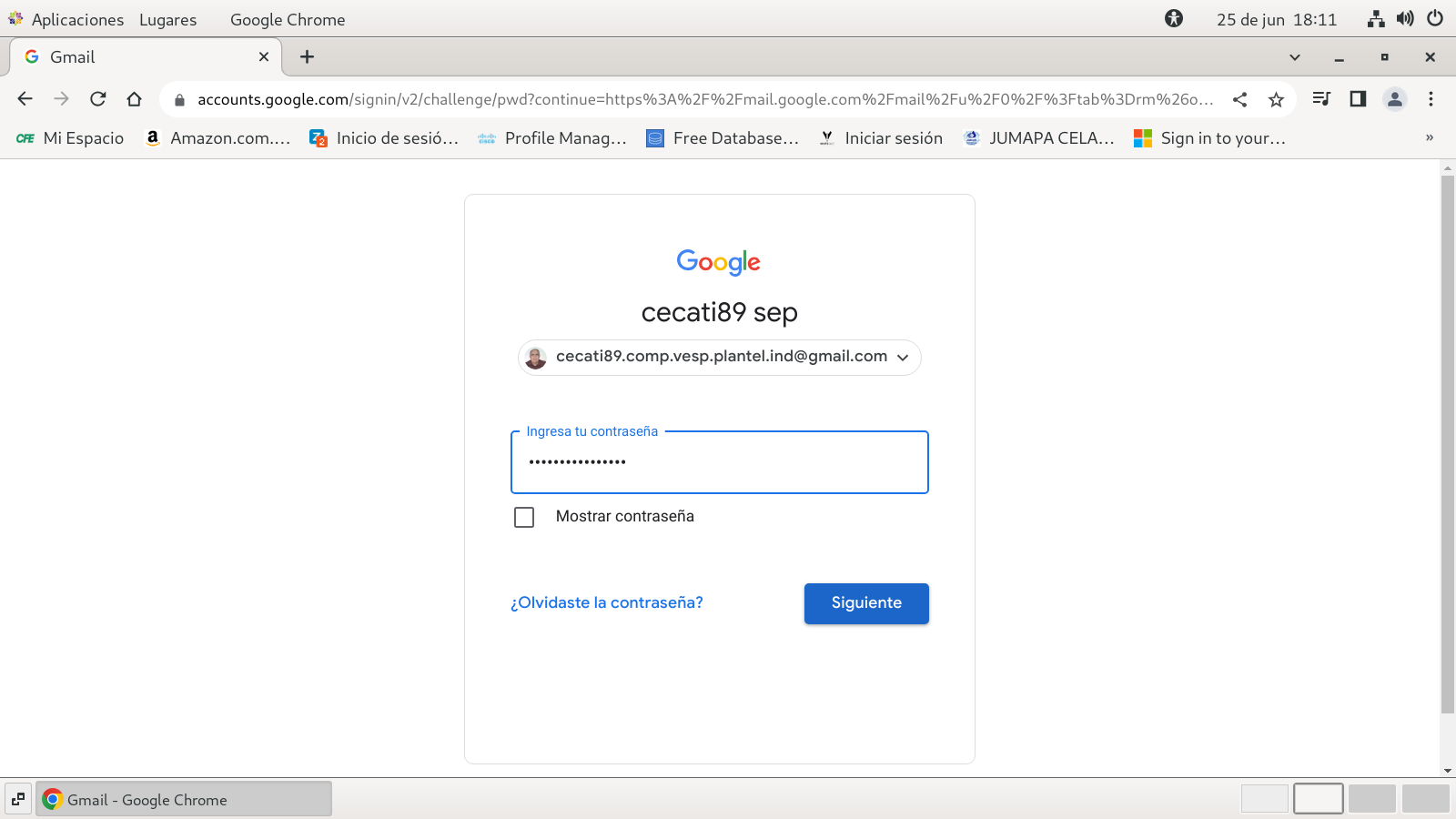Open the Lugares menu
This screenshot has height=819, width=1456.
[167, 19]
